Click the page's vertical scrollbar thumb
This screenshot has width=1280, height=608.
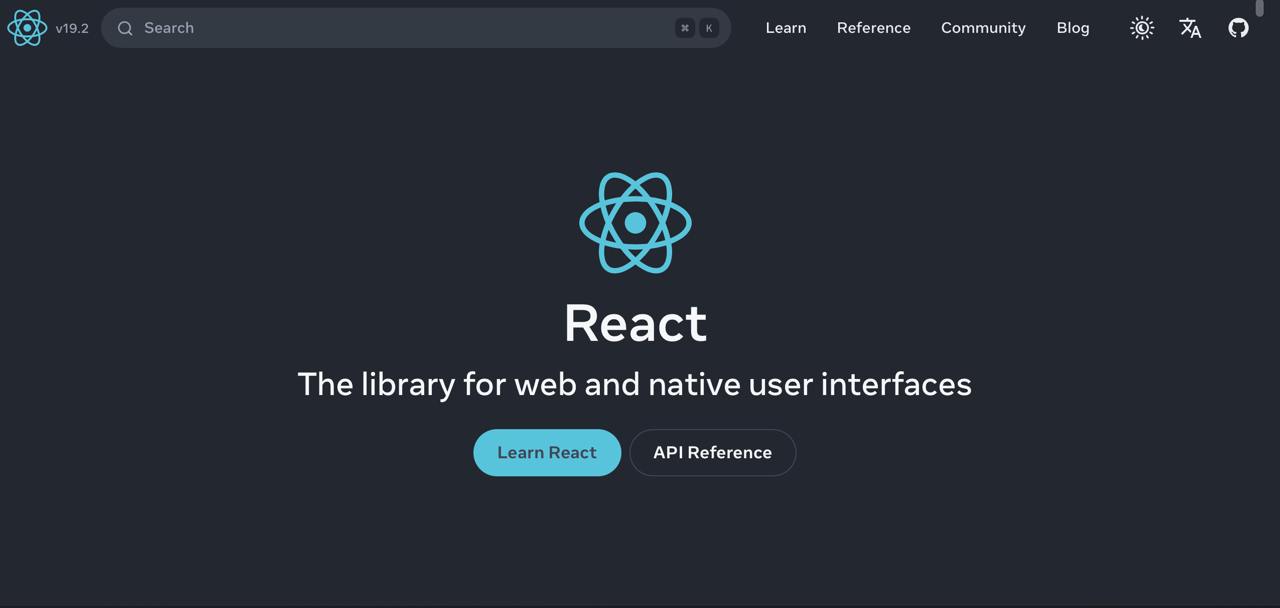pyautogui.click(x=1260, y=8)
